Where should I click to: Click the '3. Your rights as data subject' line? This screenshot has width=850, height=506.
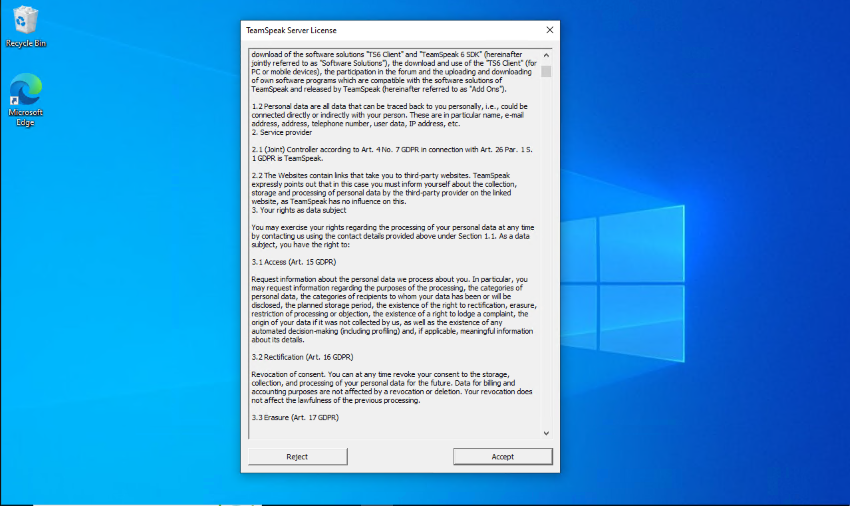[x=299, y=209]
